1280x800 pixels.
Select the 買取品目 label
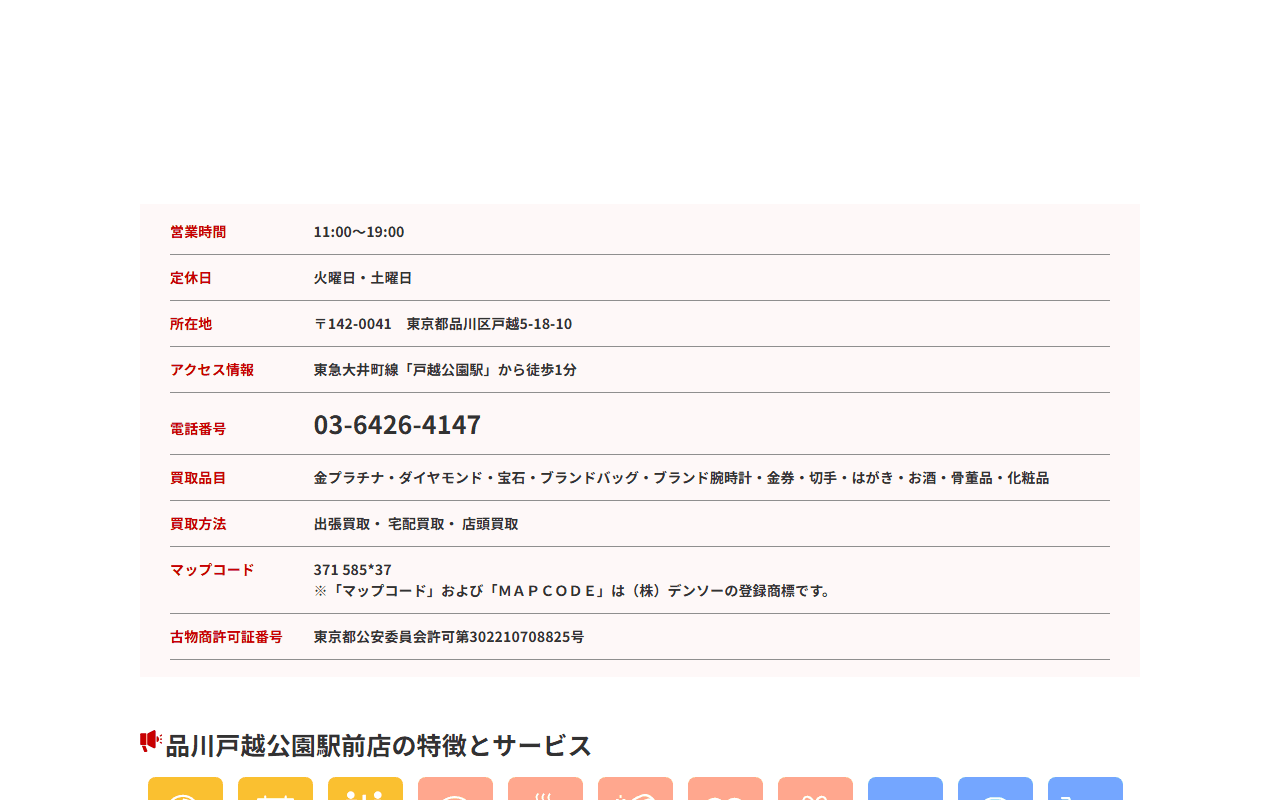198,478
